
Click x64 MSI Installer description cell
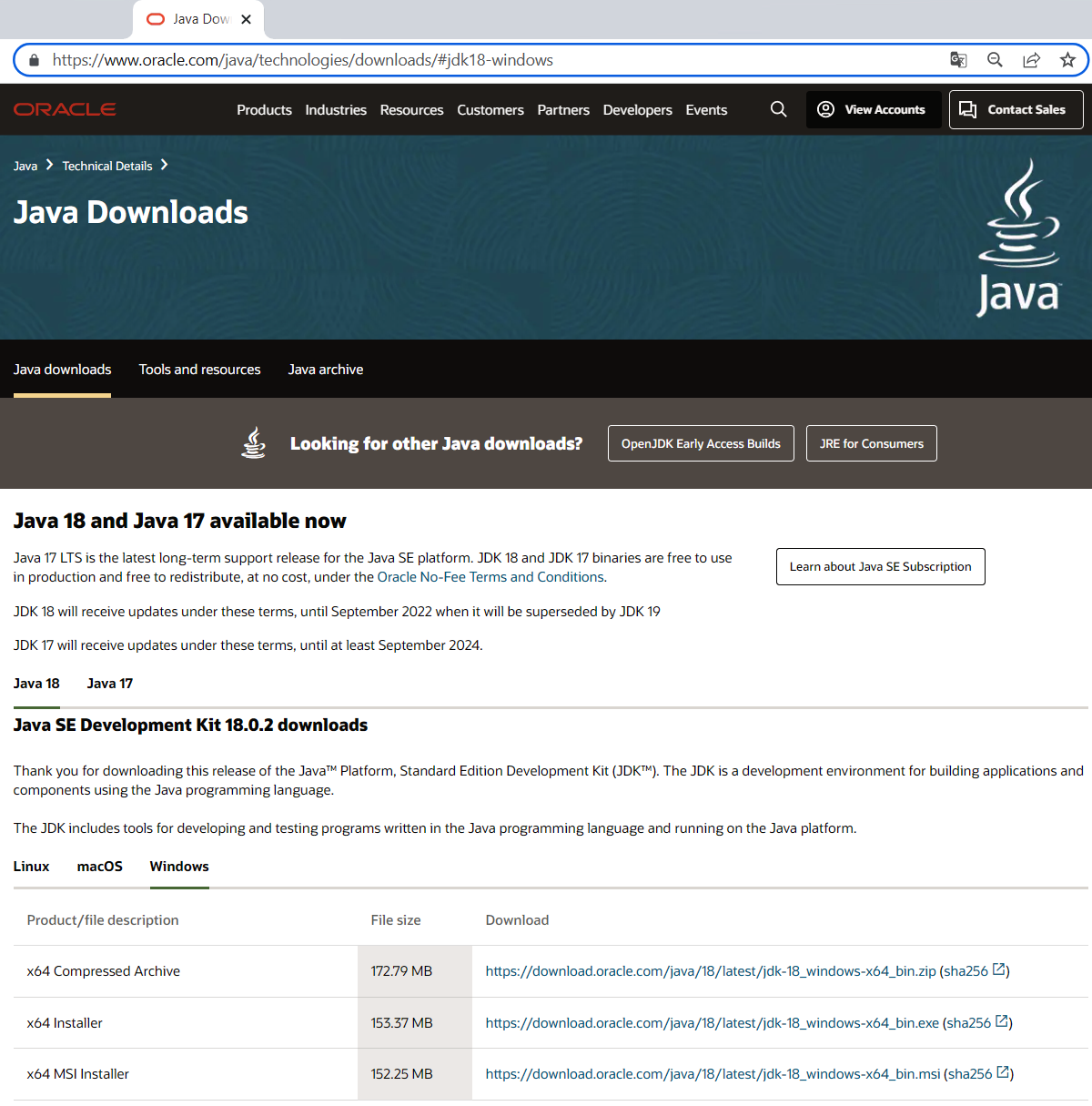pos(186,1074)
